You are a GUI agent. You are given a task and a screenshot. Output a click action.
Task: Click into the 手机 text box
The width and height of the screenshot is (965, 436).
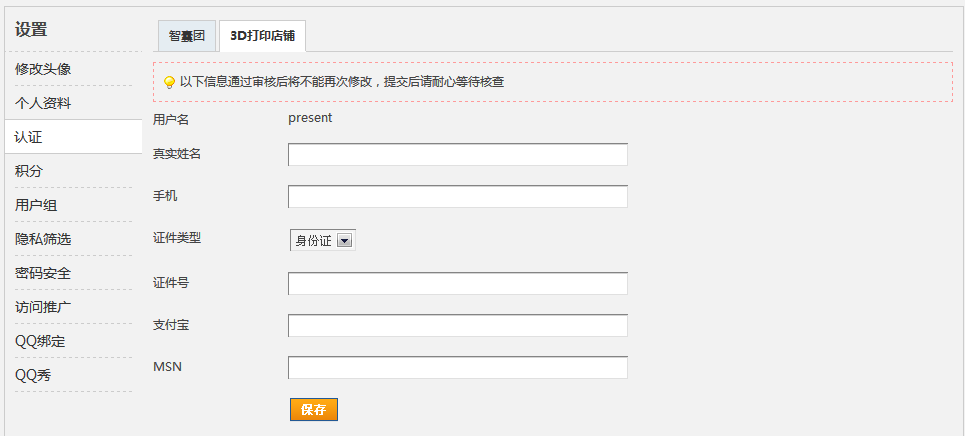458,196
